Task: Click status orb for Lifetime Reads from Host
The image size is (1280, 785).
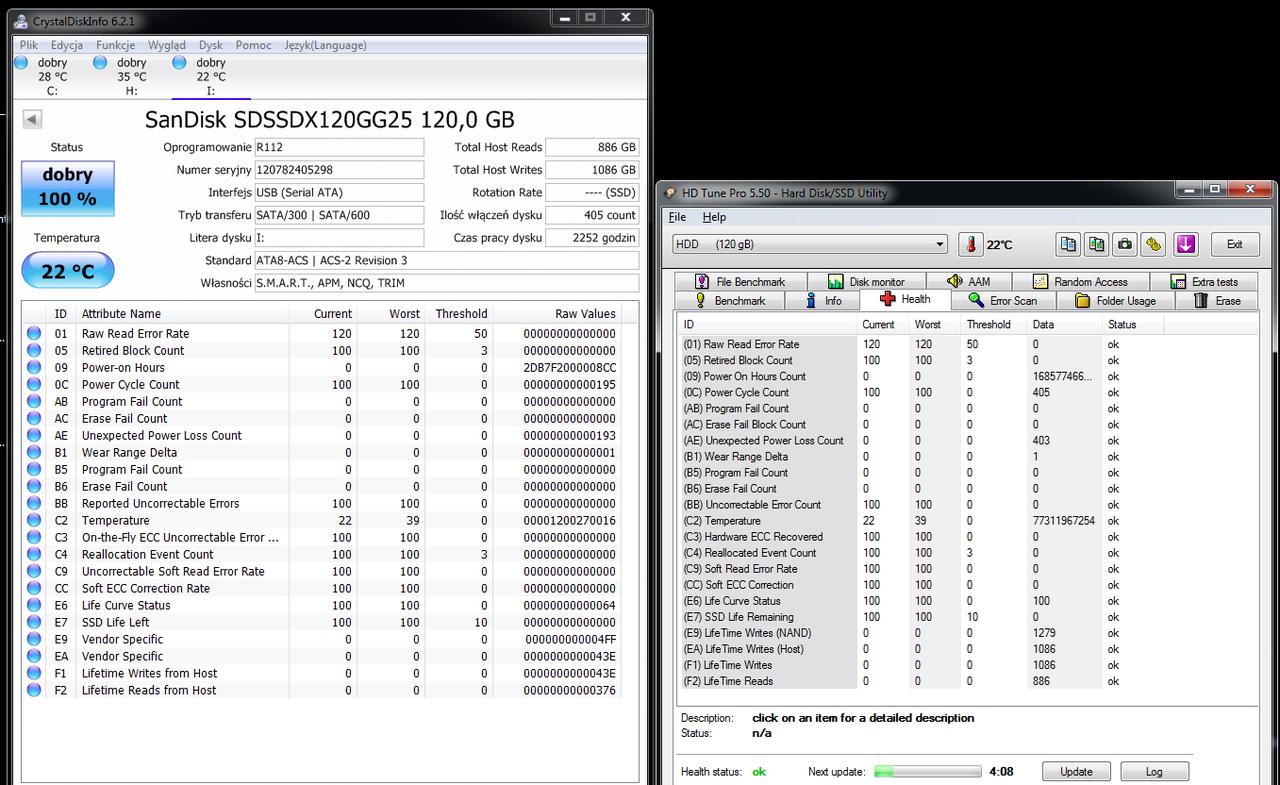Action: 34,691
